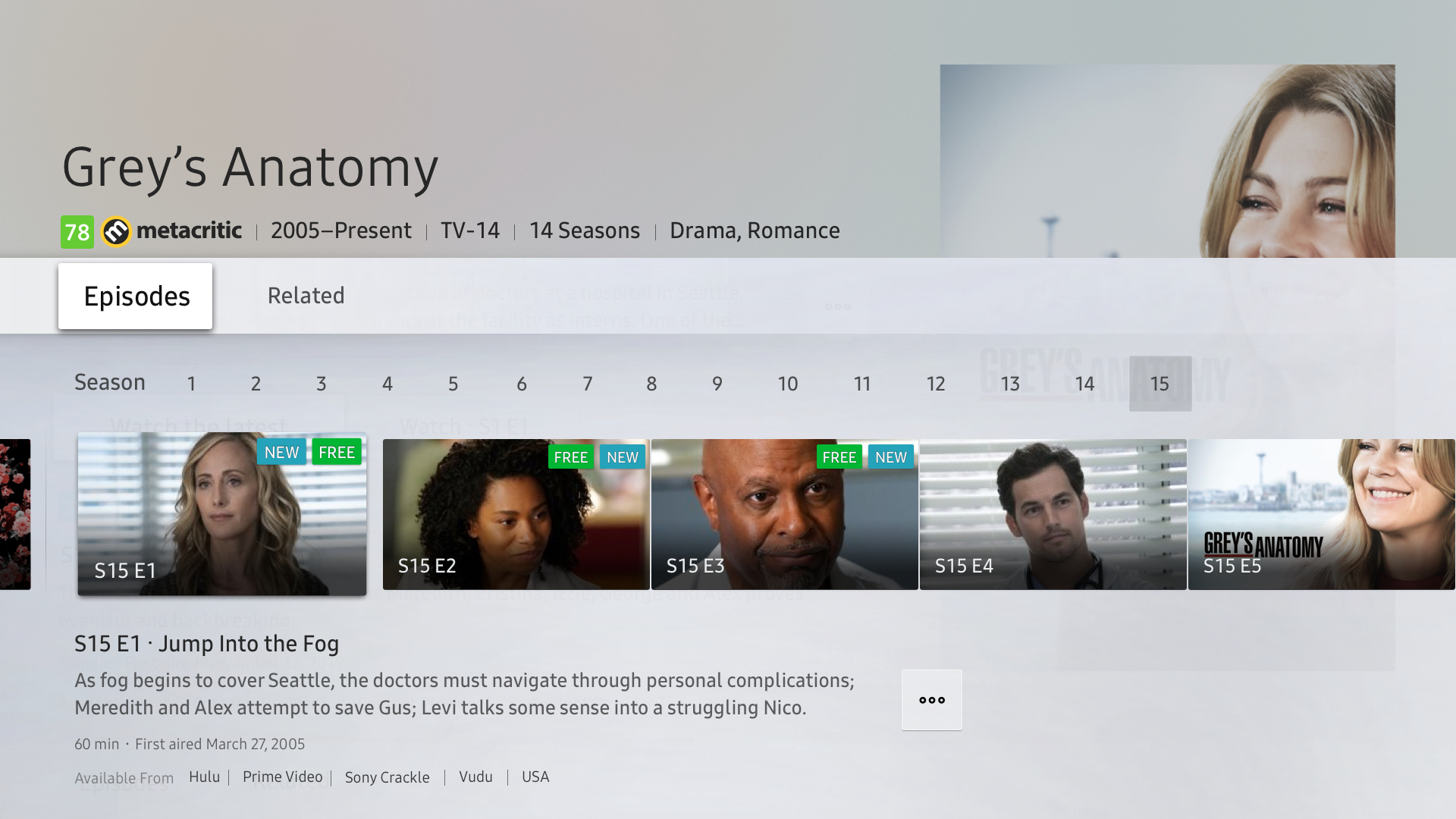Click the '2005–Present' year text
1456x819 pixels.
point(341,231)
